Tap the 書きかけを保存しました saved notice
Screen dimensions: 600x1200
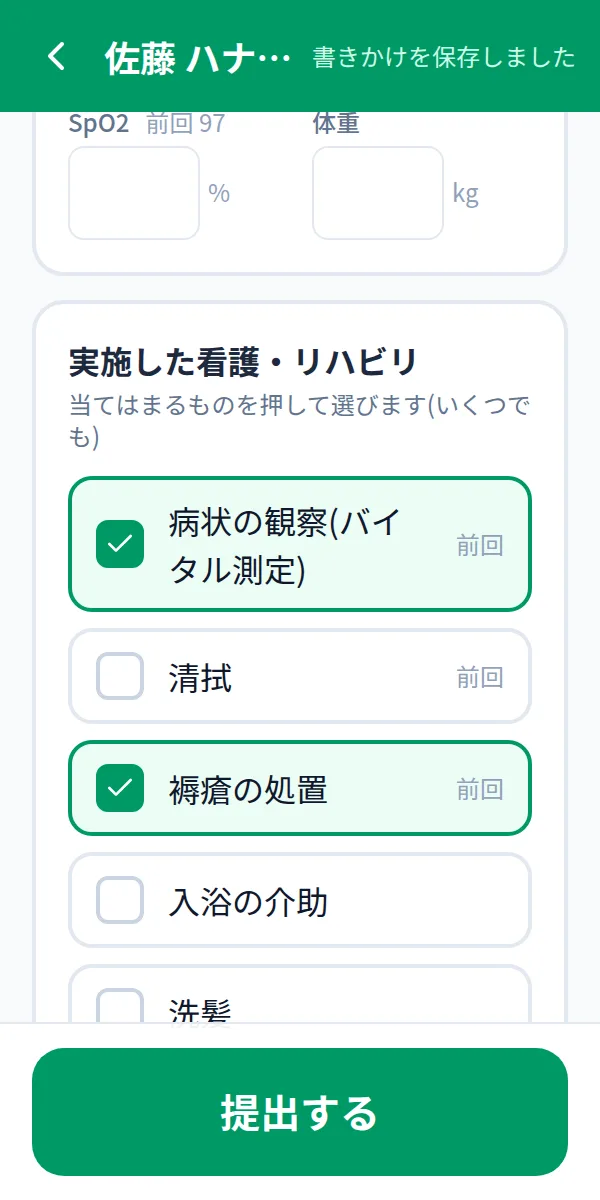(444, 57)
